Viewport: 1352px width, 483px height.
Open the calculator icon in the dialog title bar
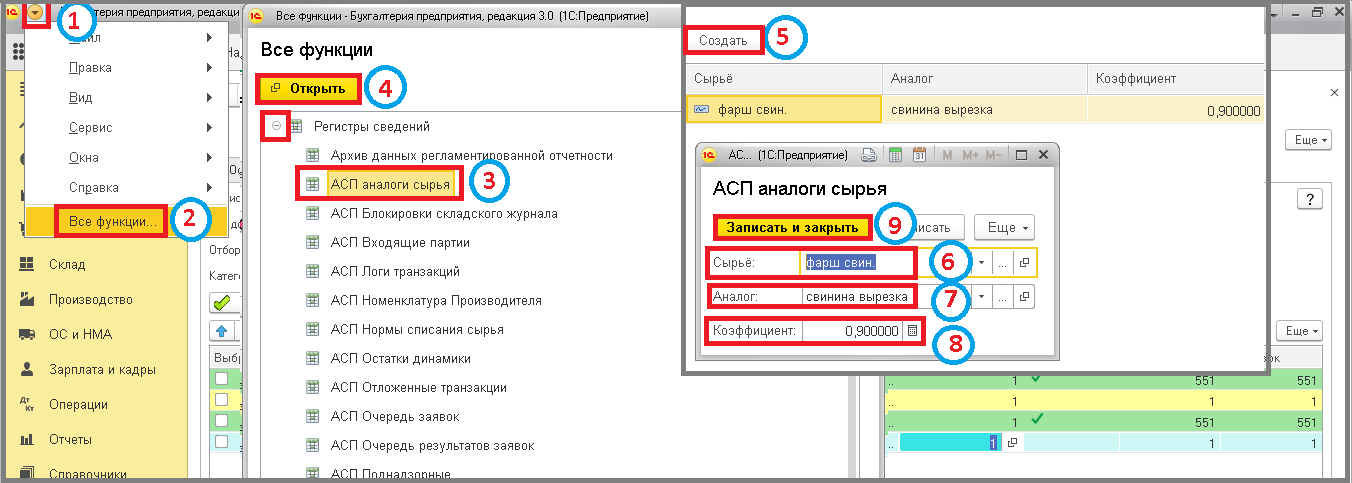pyautogui.click(x=895, y=155)
